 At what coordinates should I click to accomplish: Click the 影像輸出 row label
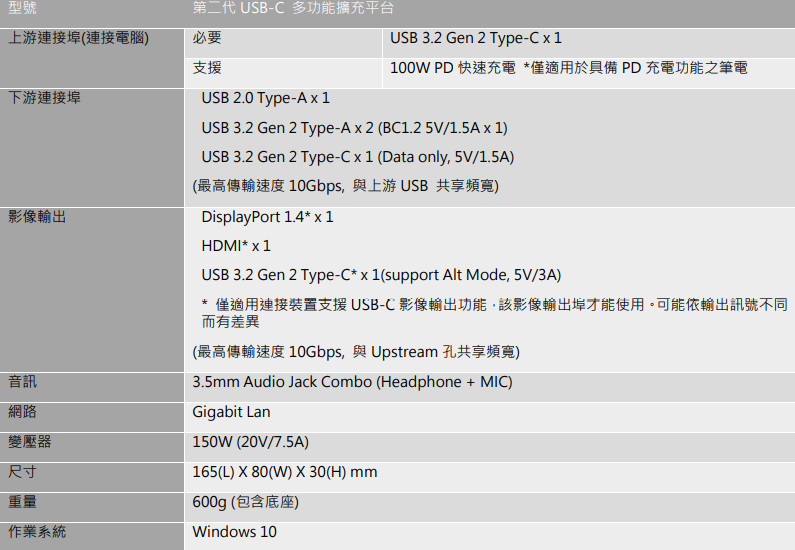coord(37,216)
